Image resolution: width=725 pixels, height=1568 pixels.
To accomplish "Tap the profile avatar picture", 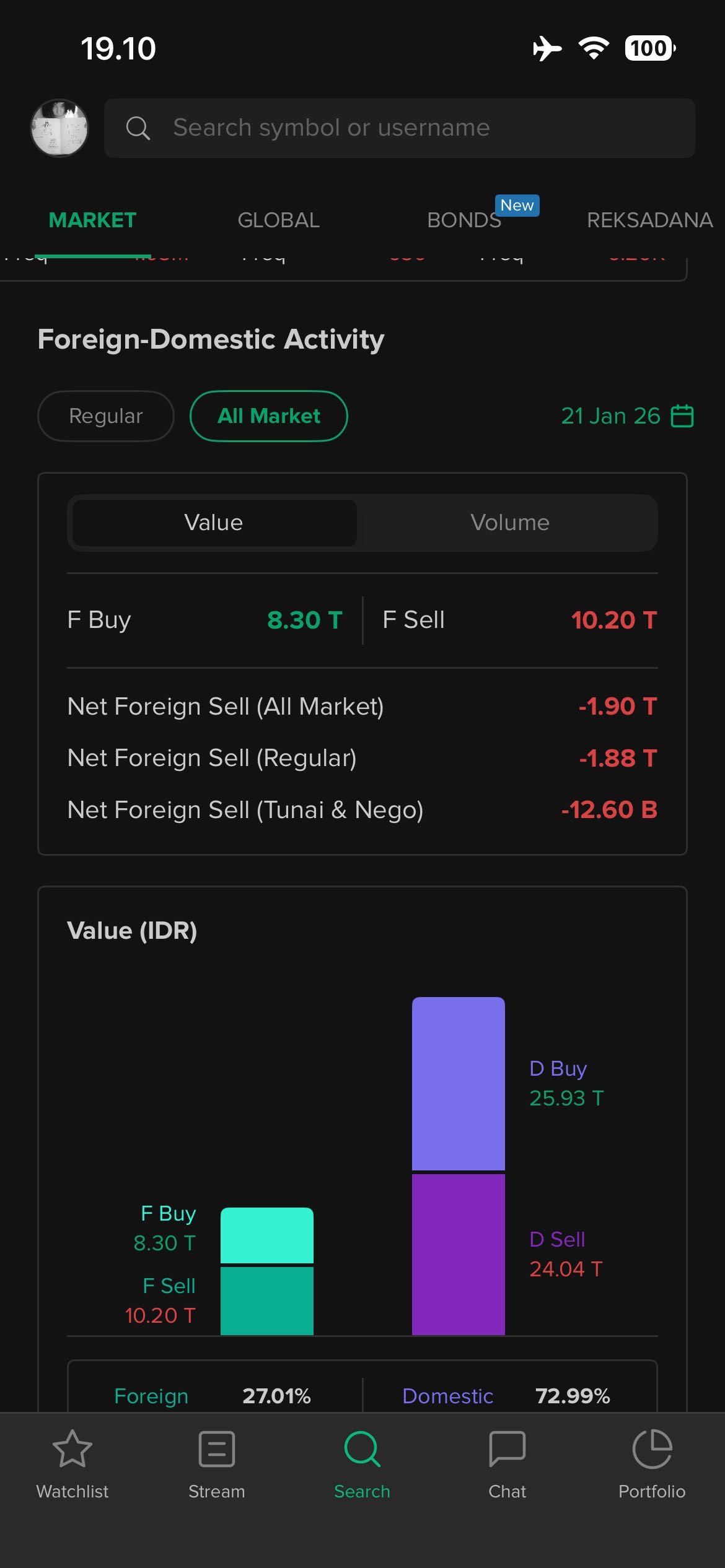I will coord(59,128).
